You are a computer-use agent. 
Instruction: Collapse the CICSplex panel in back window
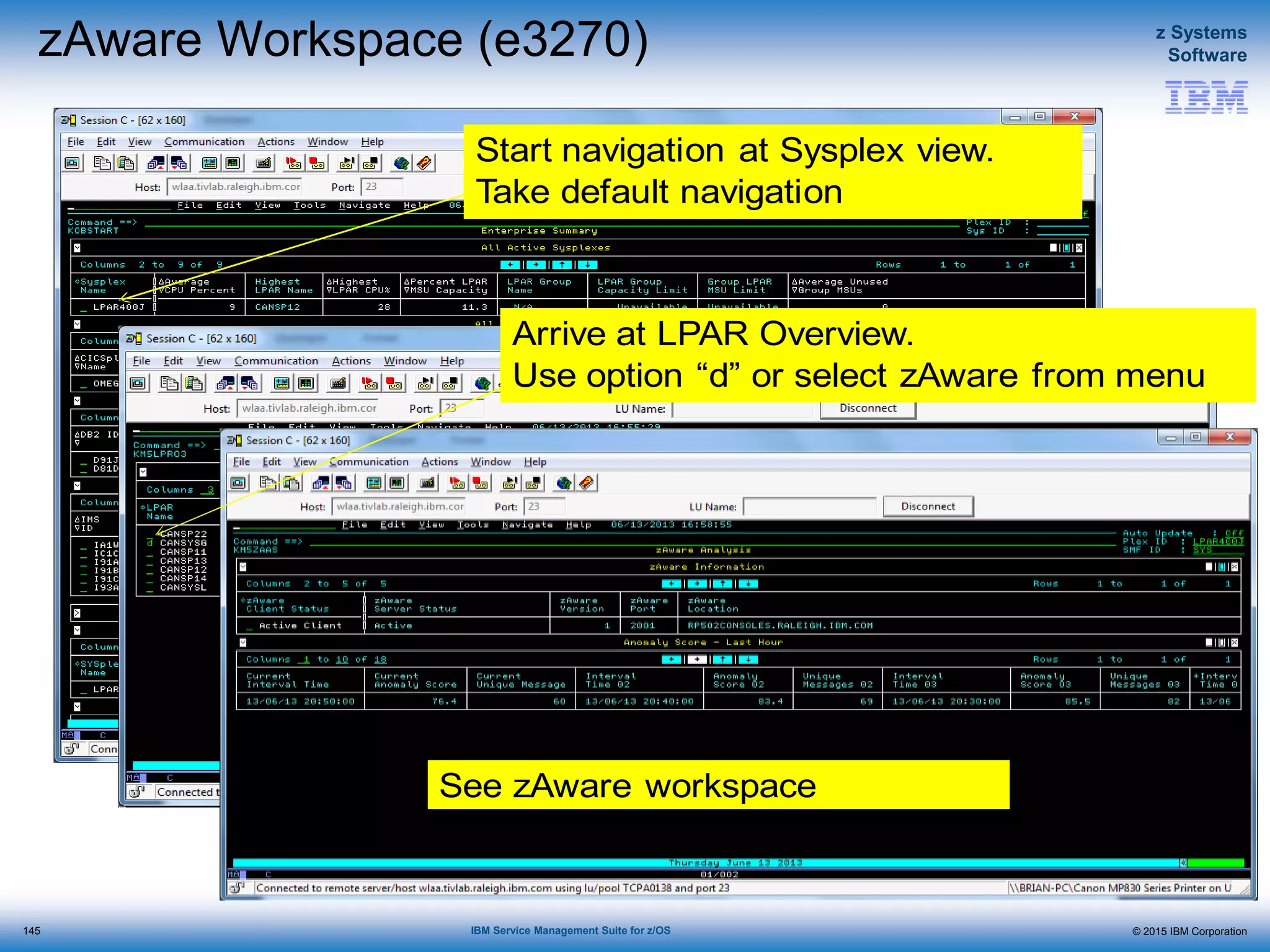tap(77, 324)
